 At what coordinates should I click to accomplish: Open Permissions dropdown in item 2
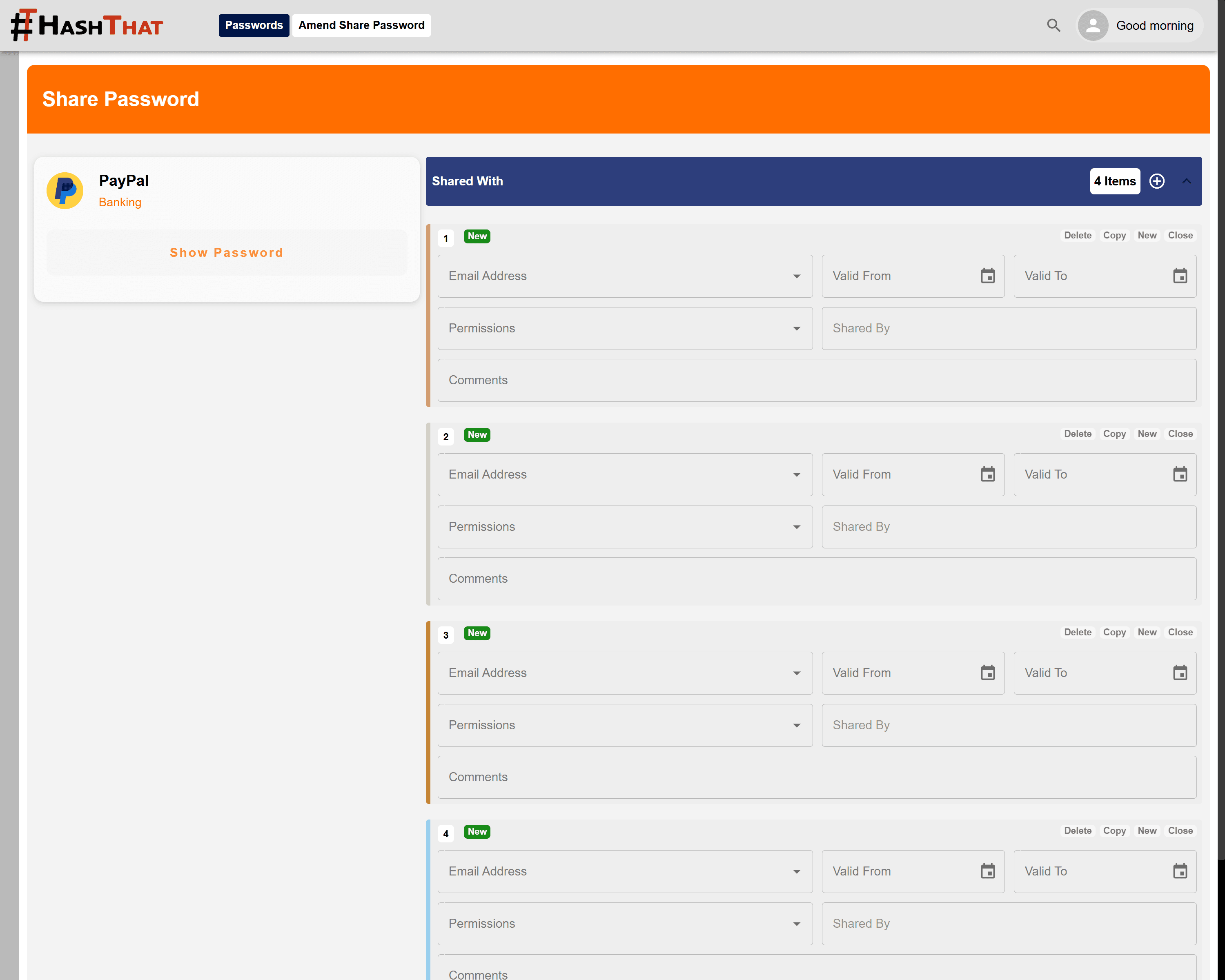click(x=796, y=527)
